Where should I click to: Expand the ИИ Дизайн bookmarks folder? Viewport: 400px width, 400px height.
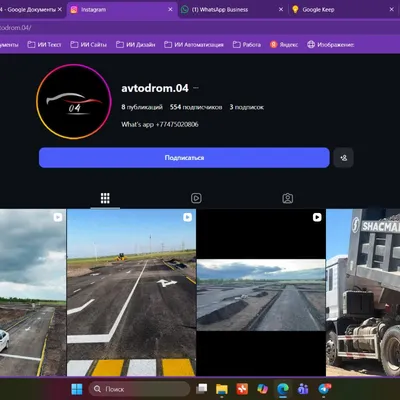coord(136,44)
